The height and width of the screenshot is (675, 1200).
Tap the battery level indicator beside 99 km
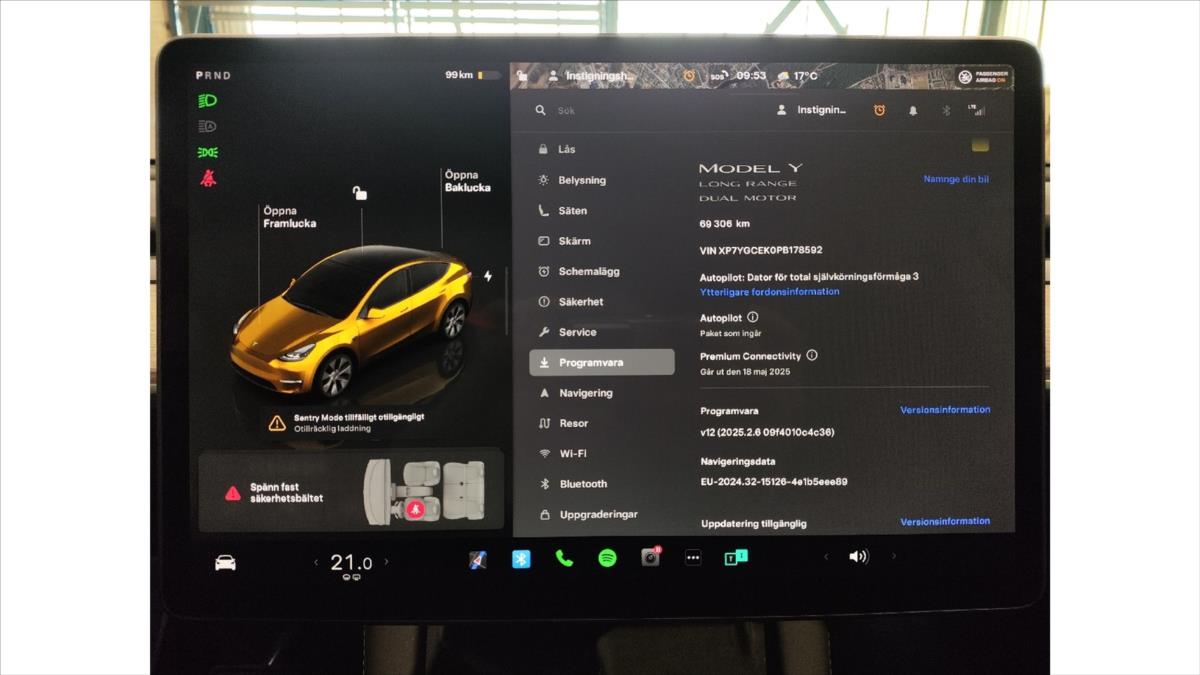point(489,75)
